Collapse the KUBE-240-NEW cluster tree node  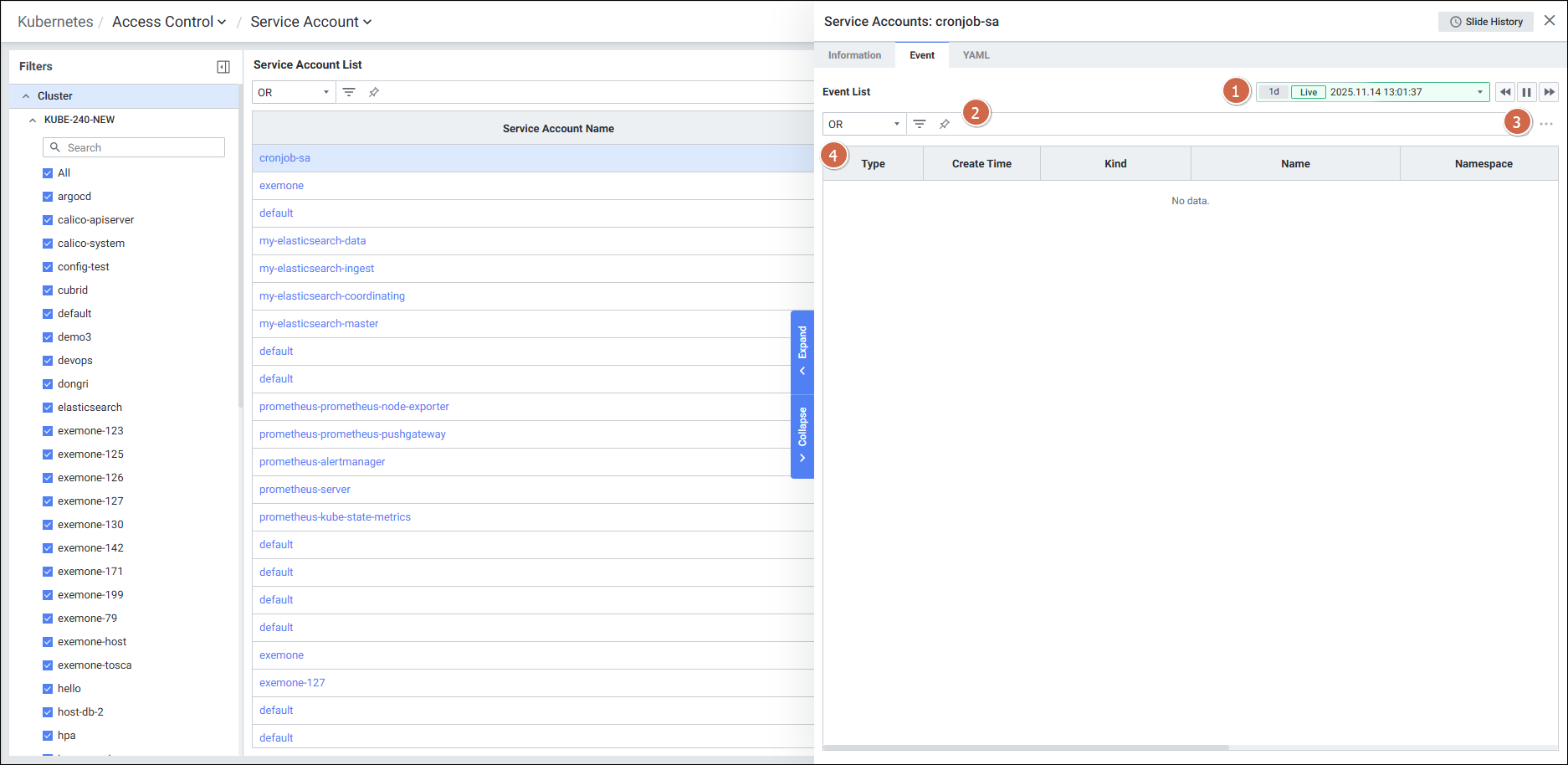(x=33, y=120)
